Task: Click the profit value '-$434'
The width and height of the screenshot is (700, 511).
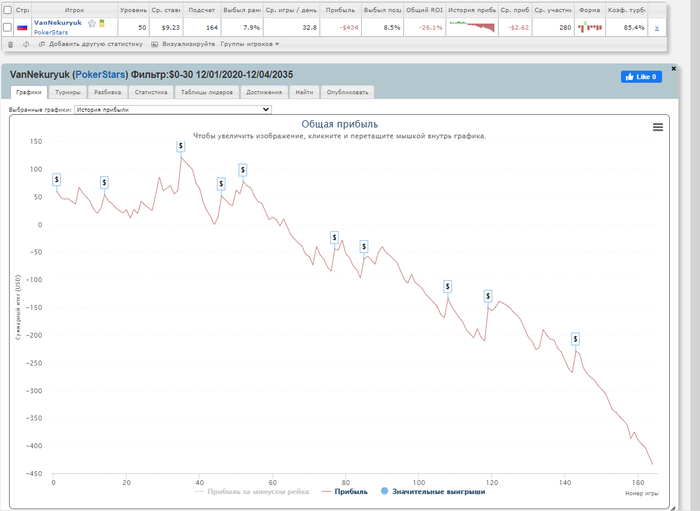Action: click(349, 28)
